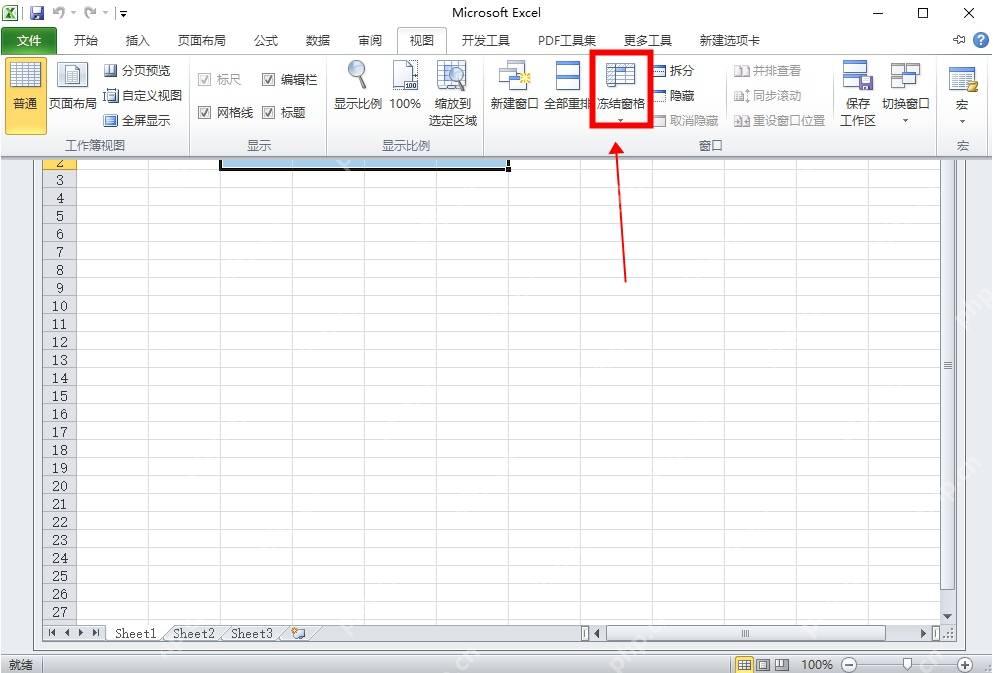
Task: Expand the 切换窗口 dropdown arrow
Action: click(x=906, y=120)
